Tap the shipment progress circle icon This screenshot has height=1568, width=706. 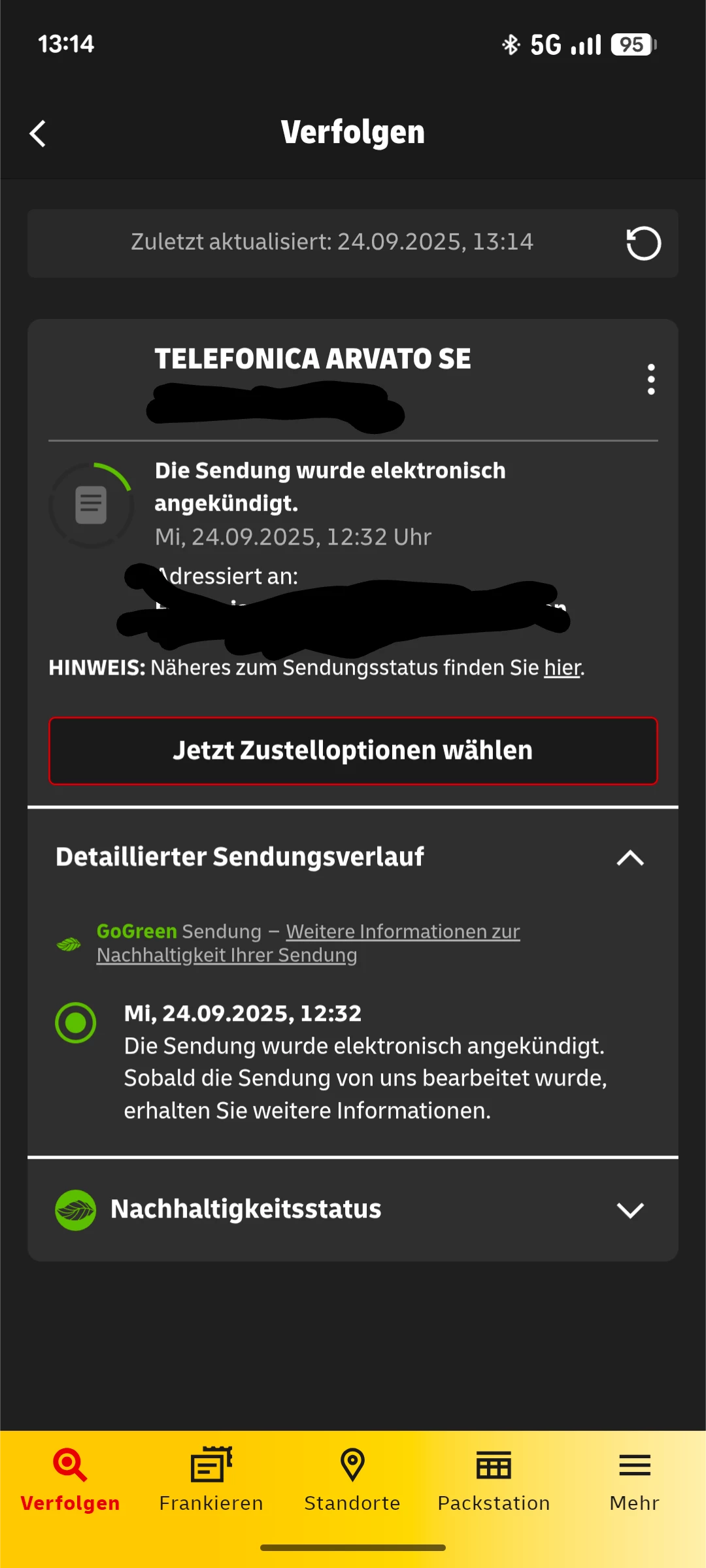pos(92,505)
